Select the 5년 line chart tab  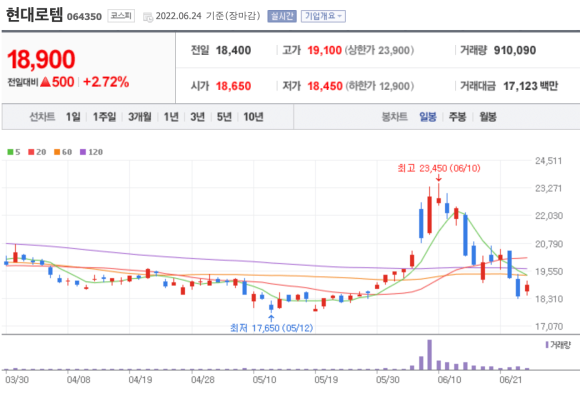tap(224, 117)
